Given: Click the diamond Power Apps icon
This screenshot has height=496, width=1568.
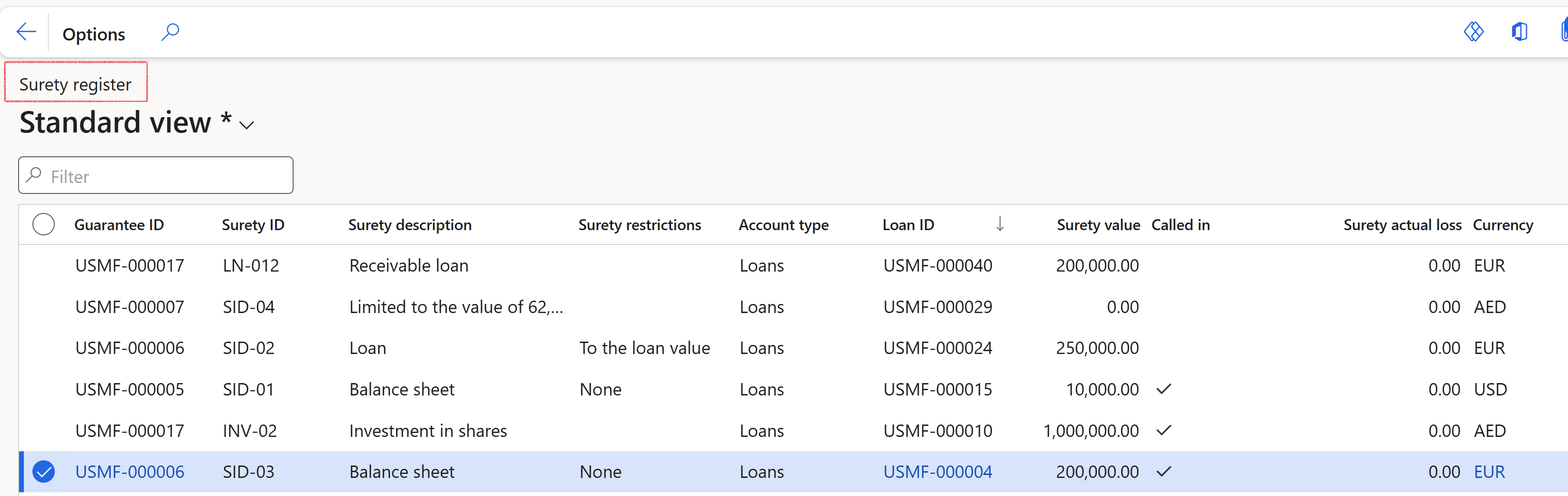Looking at the screenshot, I should [x=1473, y=31].
